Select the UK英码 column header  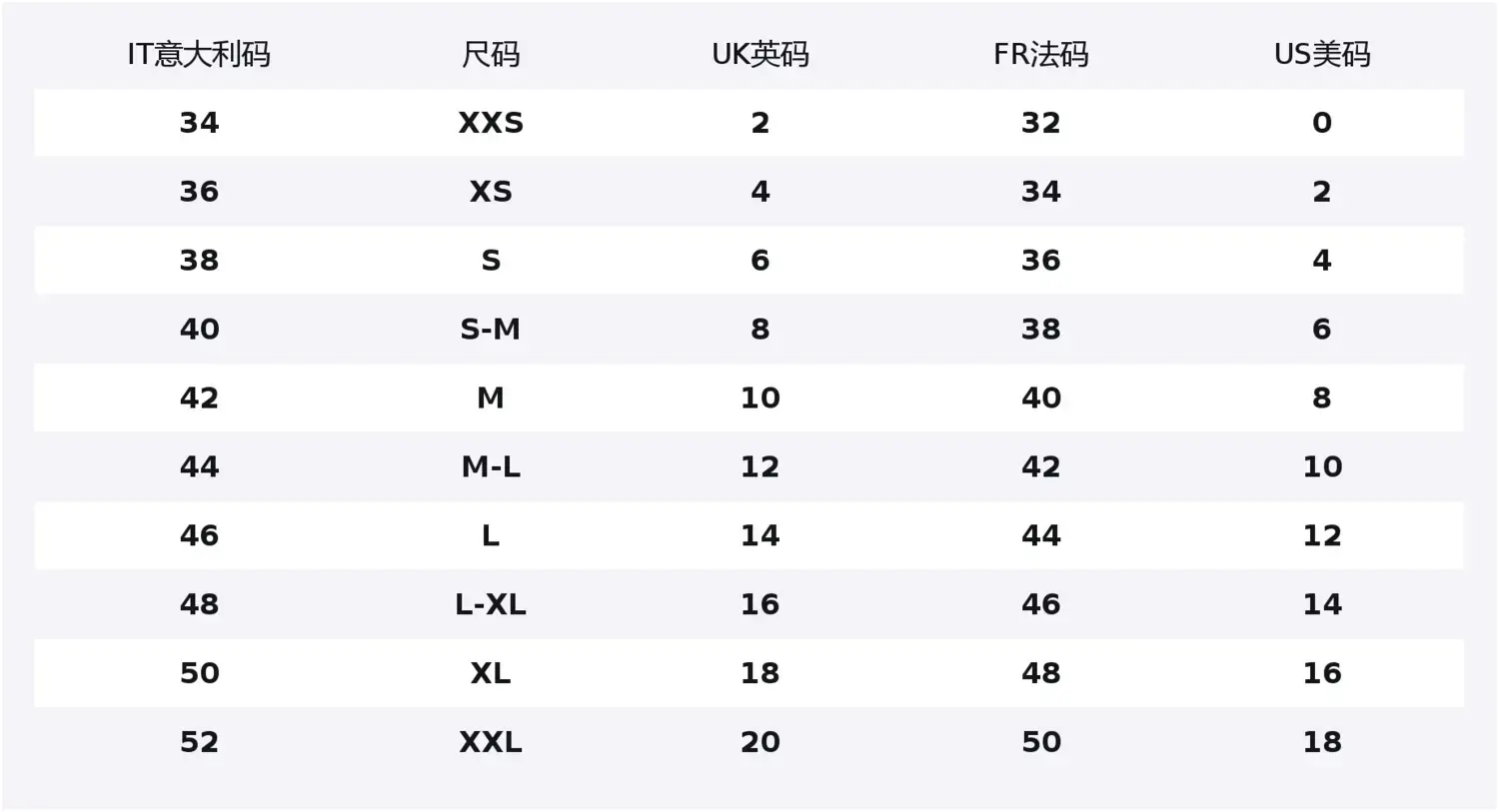pyautogui.click(x=760, y=54)
